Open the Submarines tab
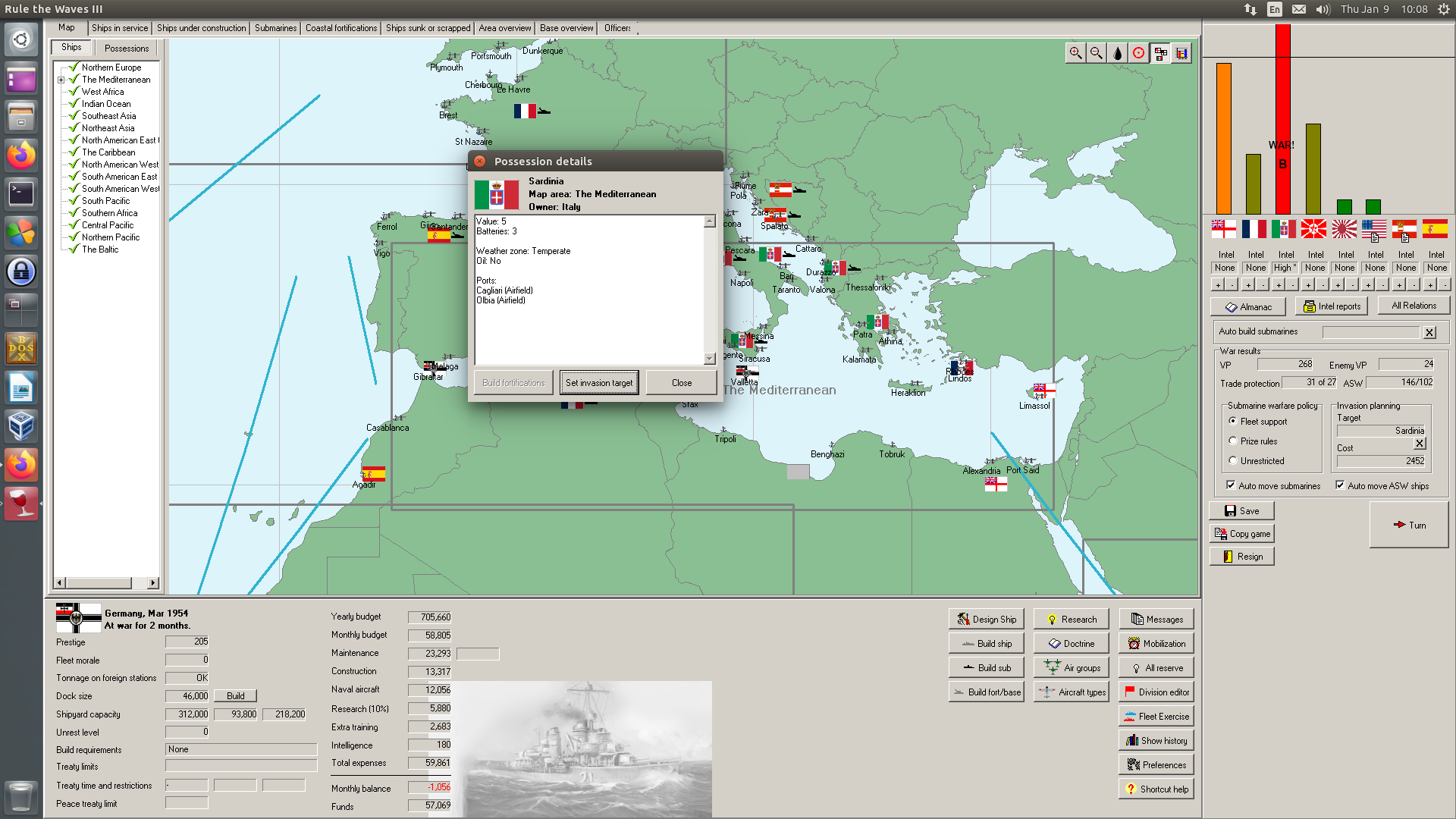The width and height of the screenshot is (1456, 819). [275, 28]
